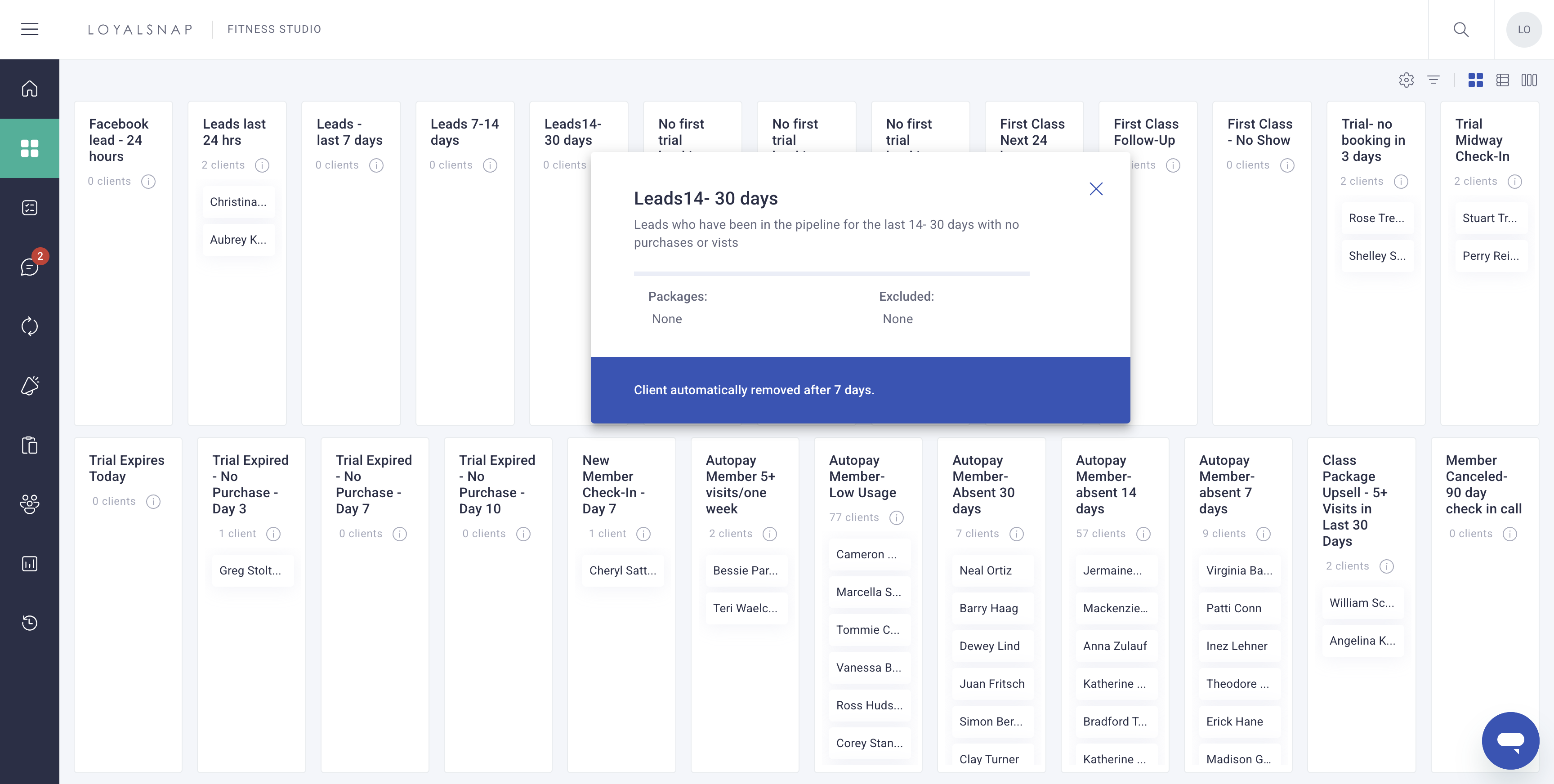
Task: Open the history clock sidebar icon
Action: (30, 622)
